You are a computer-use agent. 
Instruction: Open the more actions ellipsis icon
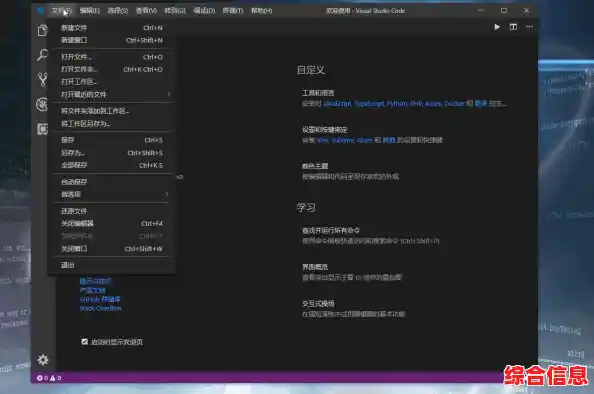click(529, 27)
